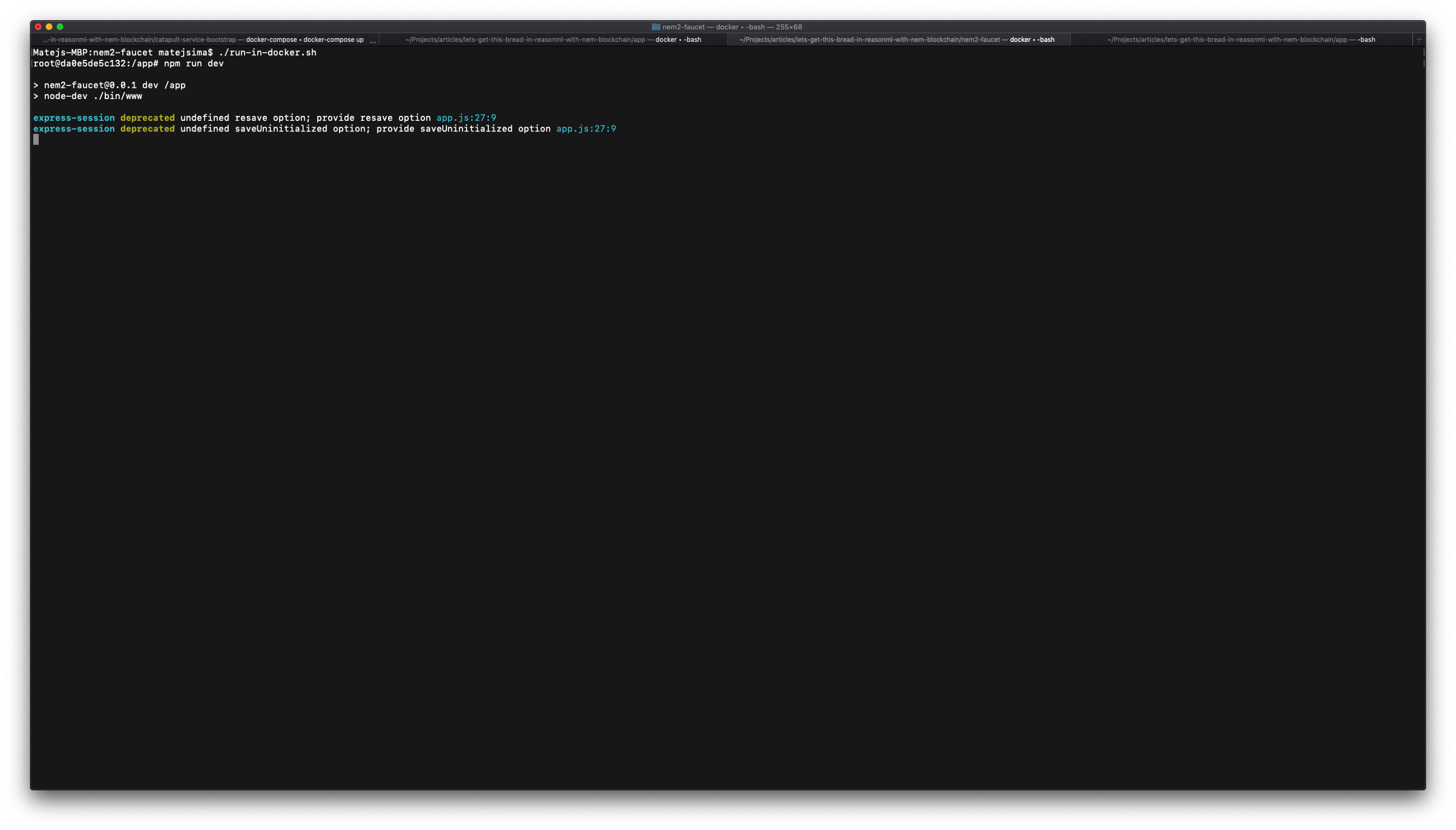Viewport: 1456px width, 830px height.
Task: Switch to the docker-compose up tab
Action: (x=203, y=39)
